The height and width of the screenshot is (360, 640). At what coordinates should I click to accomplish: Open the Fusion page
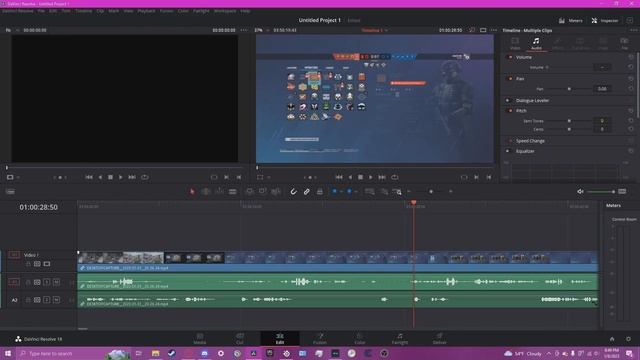pyautogui.click(x=320, y=338)
